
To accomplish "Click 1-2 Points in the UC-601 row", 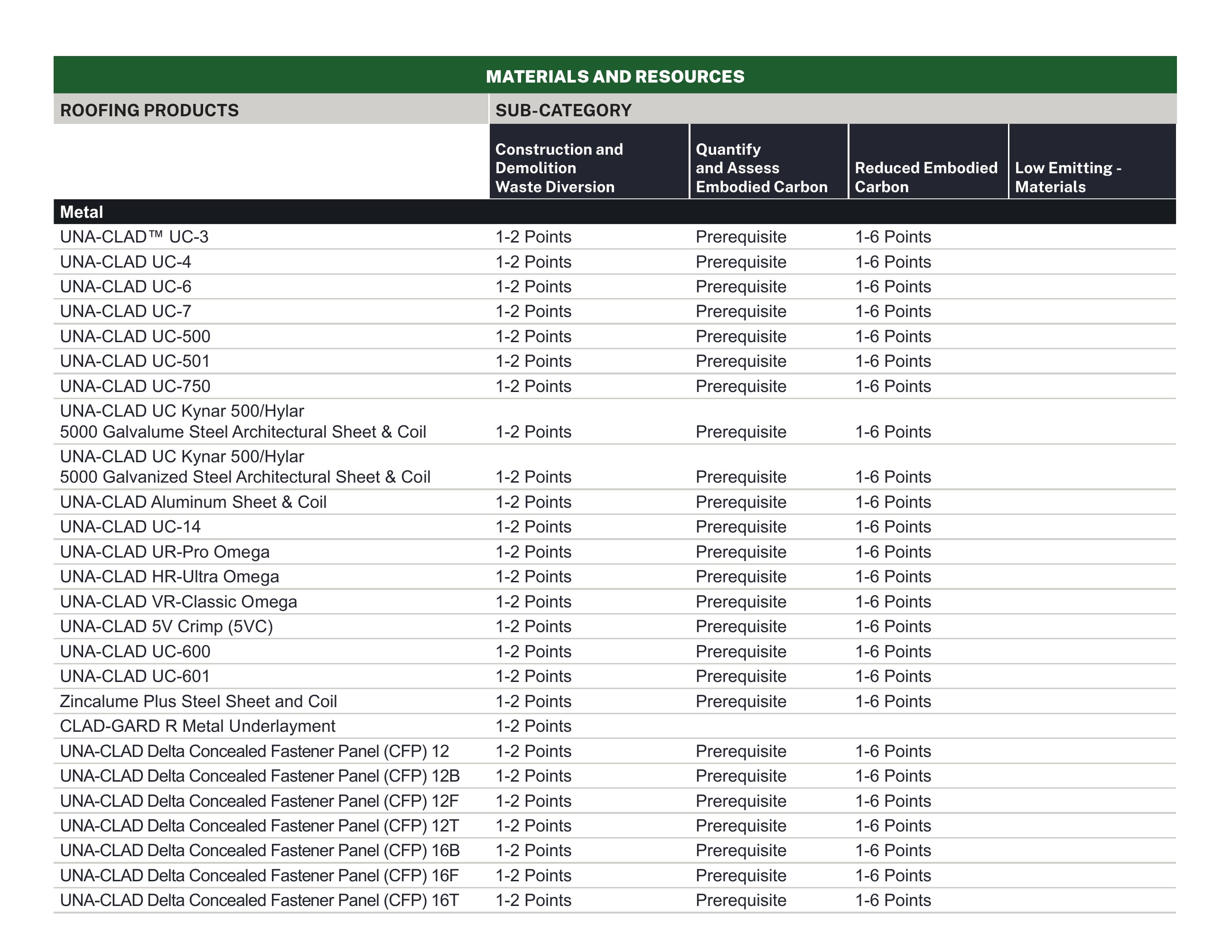I will [533, 676].
